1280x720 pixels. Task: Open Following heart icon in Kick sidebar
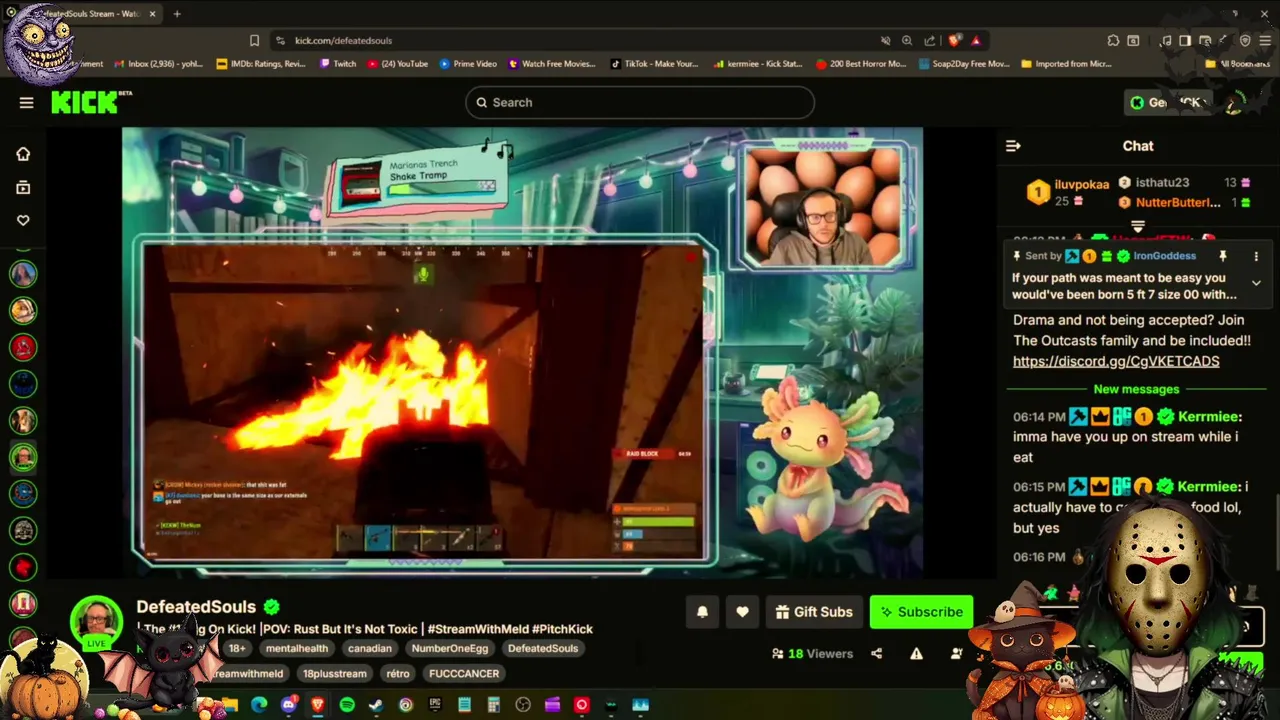[23, 220]
